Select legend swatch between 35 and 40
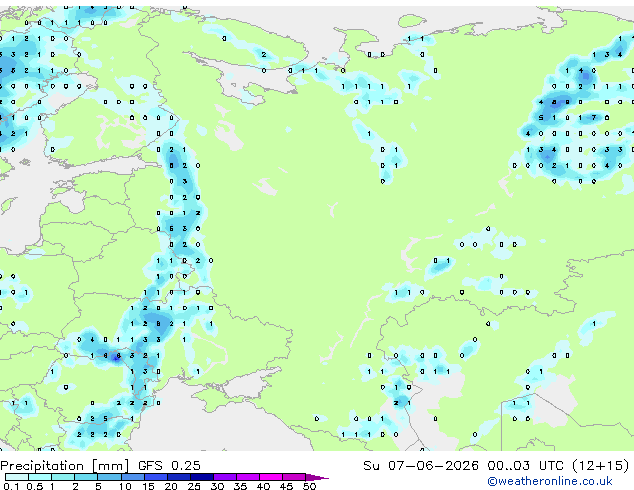 coord(248,477)
